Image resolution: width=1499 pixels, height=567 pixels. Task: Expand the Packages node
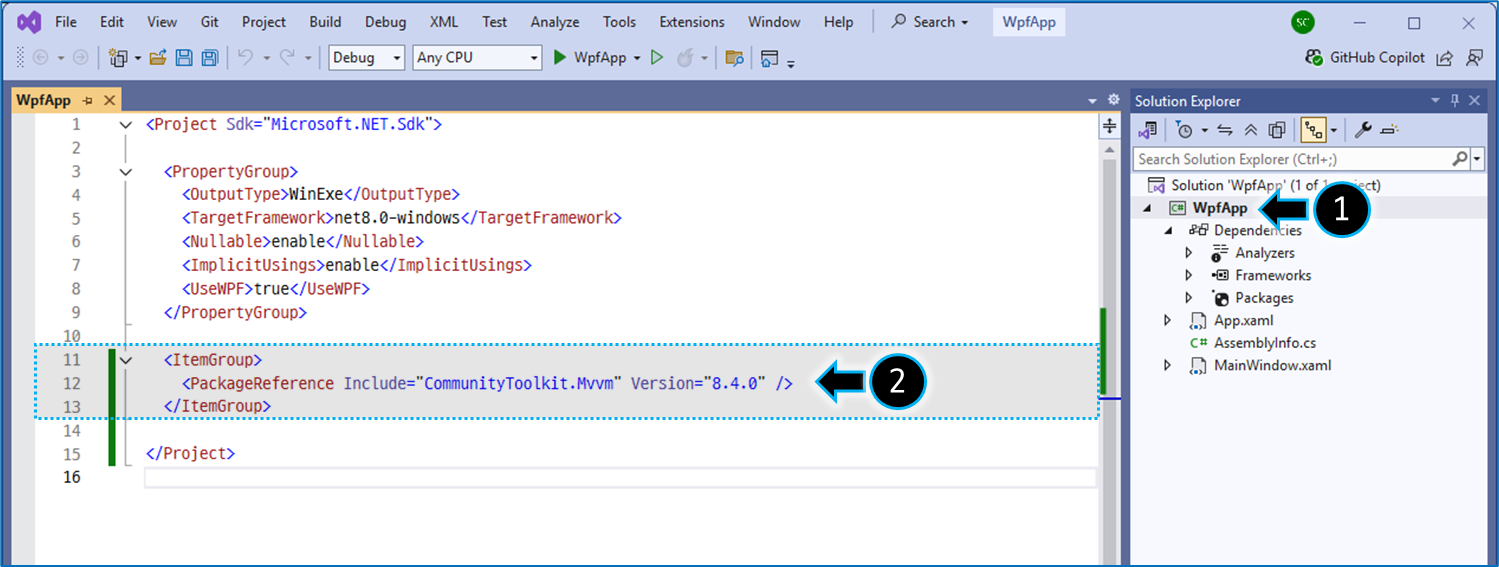(1189, 298)
